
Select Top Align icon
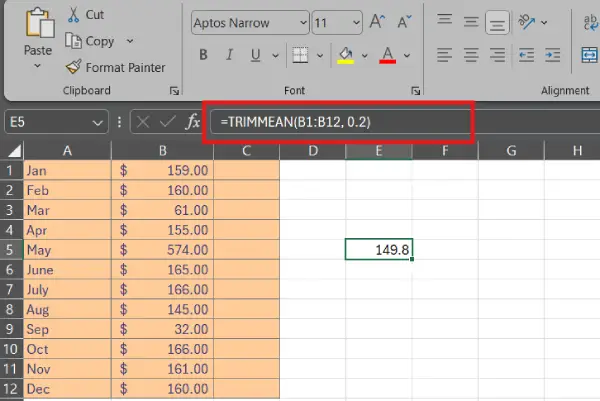pyautogui.click(x=445, y=19)
